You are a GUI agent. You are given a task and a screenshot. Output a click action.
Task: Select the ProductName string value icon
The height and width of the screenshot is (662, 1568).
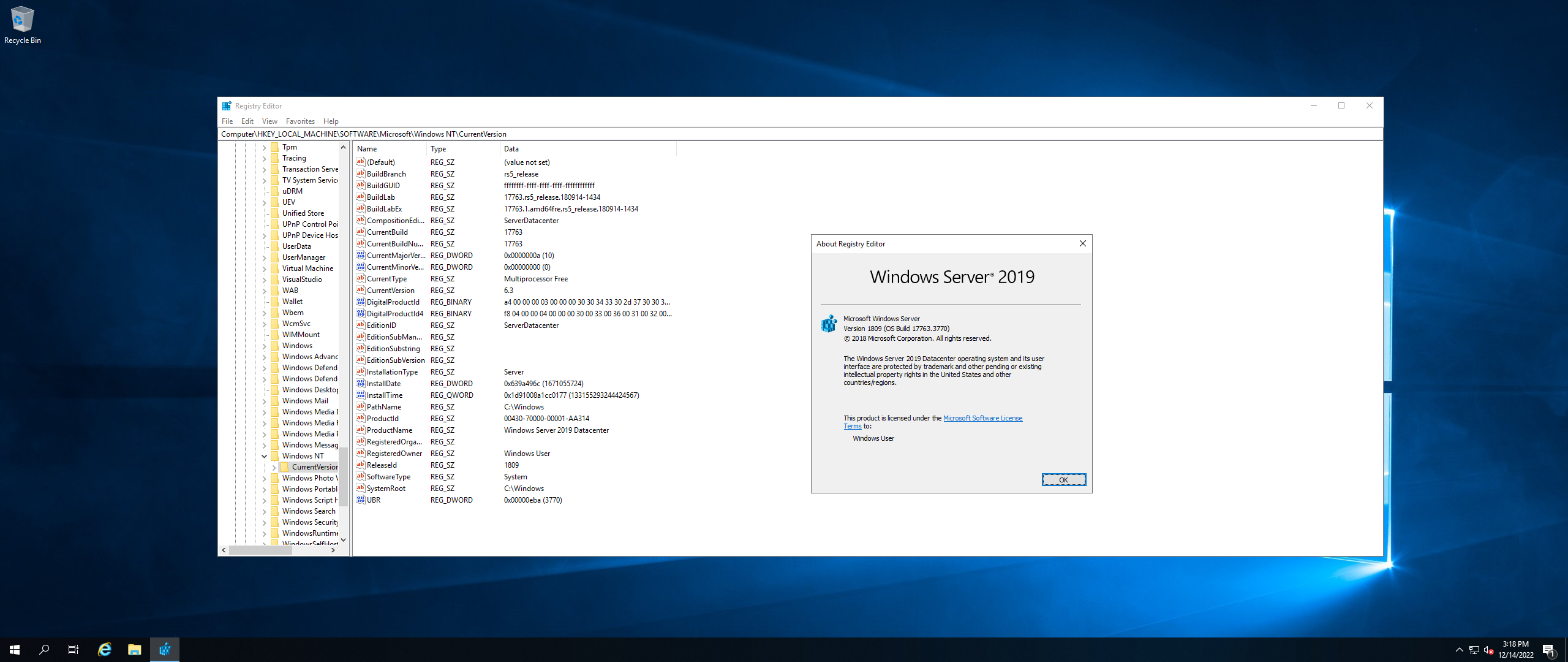(x=361, y=430)
